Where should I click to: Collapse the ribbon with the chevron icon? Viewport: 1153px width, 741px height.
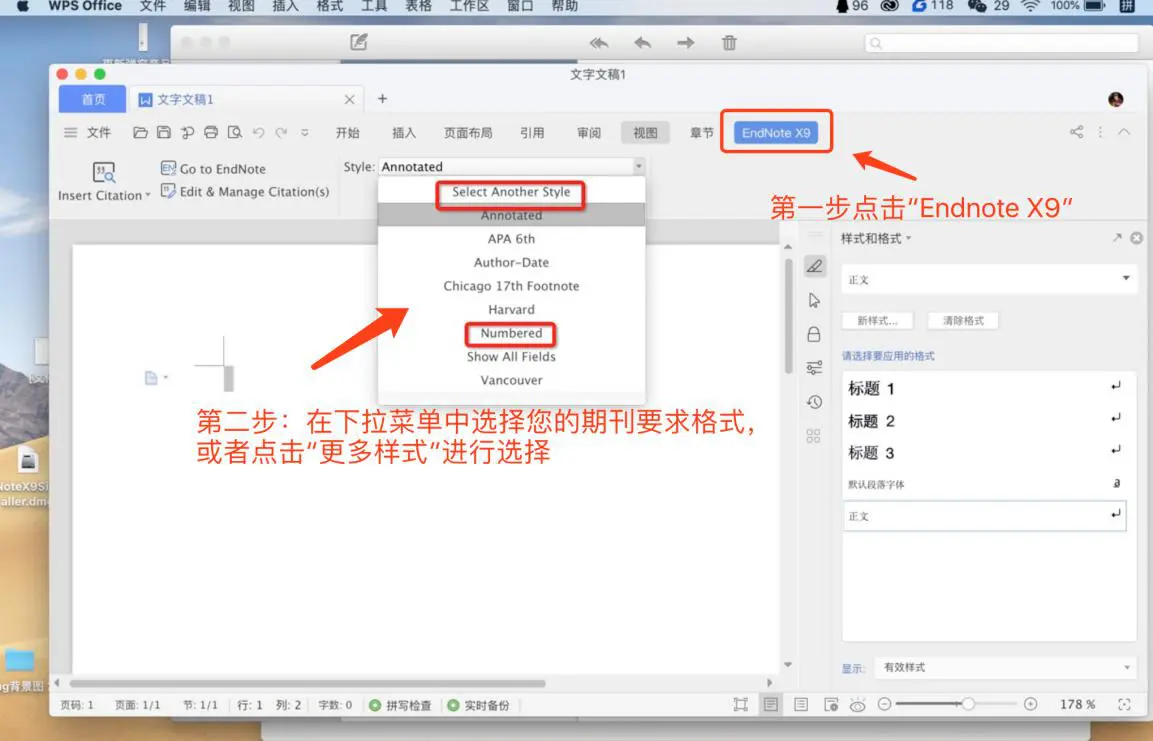click(1124, 132)
